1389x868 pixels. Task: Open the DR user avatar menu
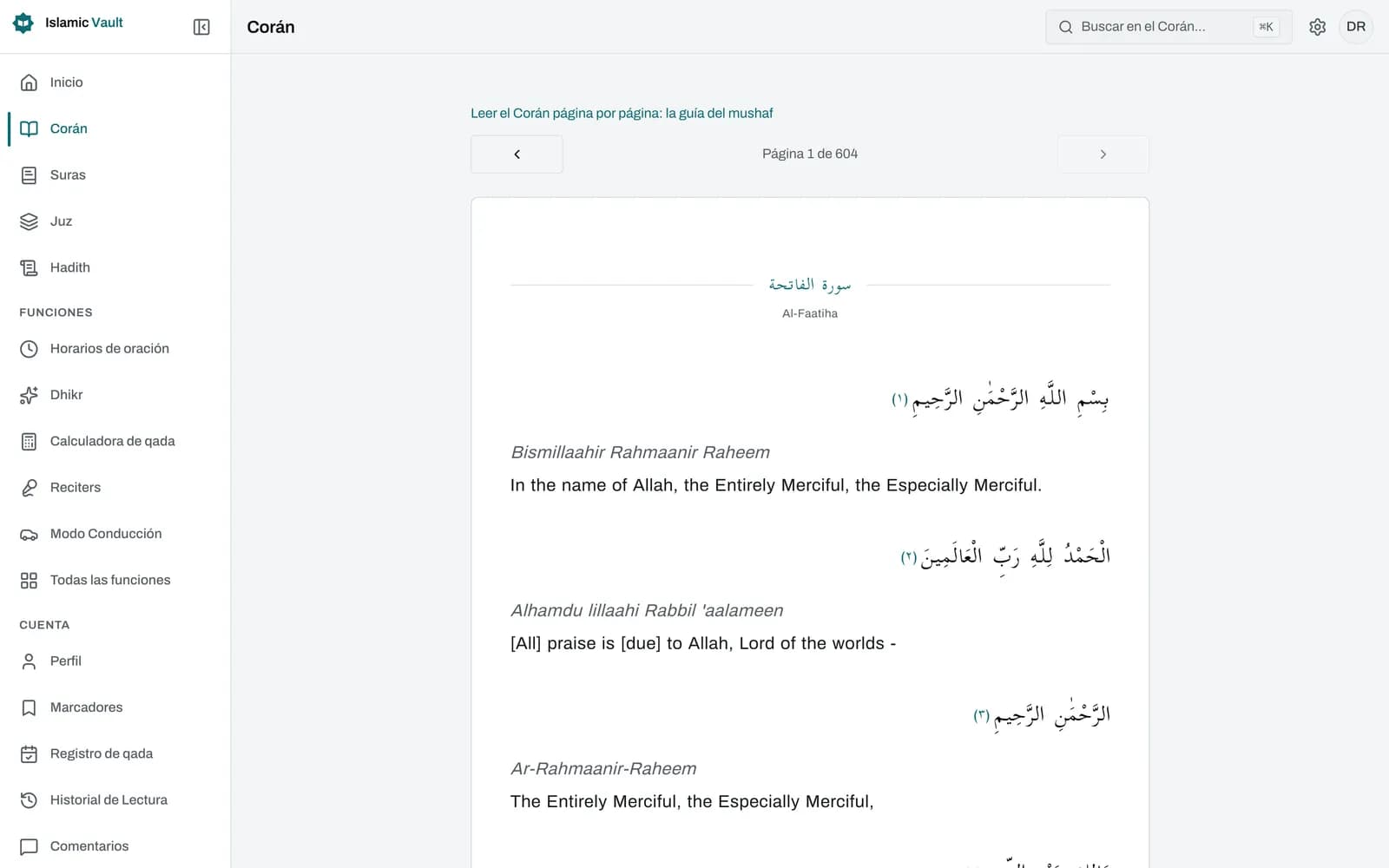(x=1356, y=27)
